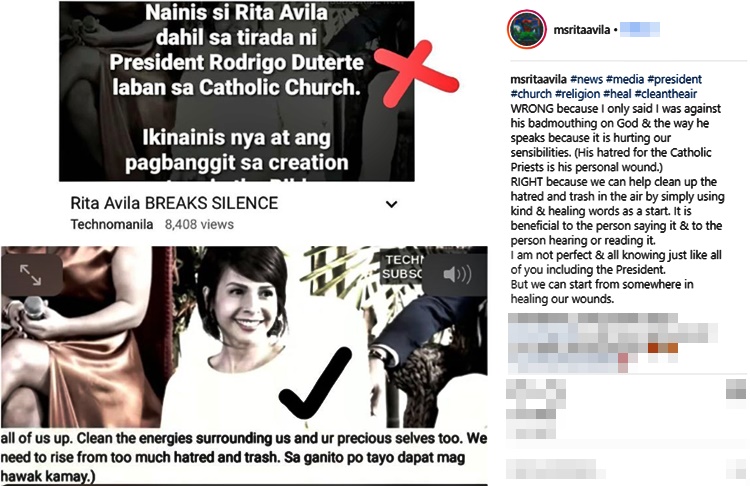
Task: Click msritaavila name beginning the caption
Action: click(x=539, y=79)
